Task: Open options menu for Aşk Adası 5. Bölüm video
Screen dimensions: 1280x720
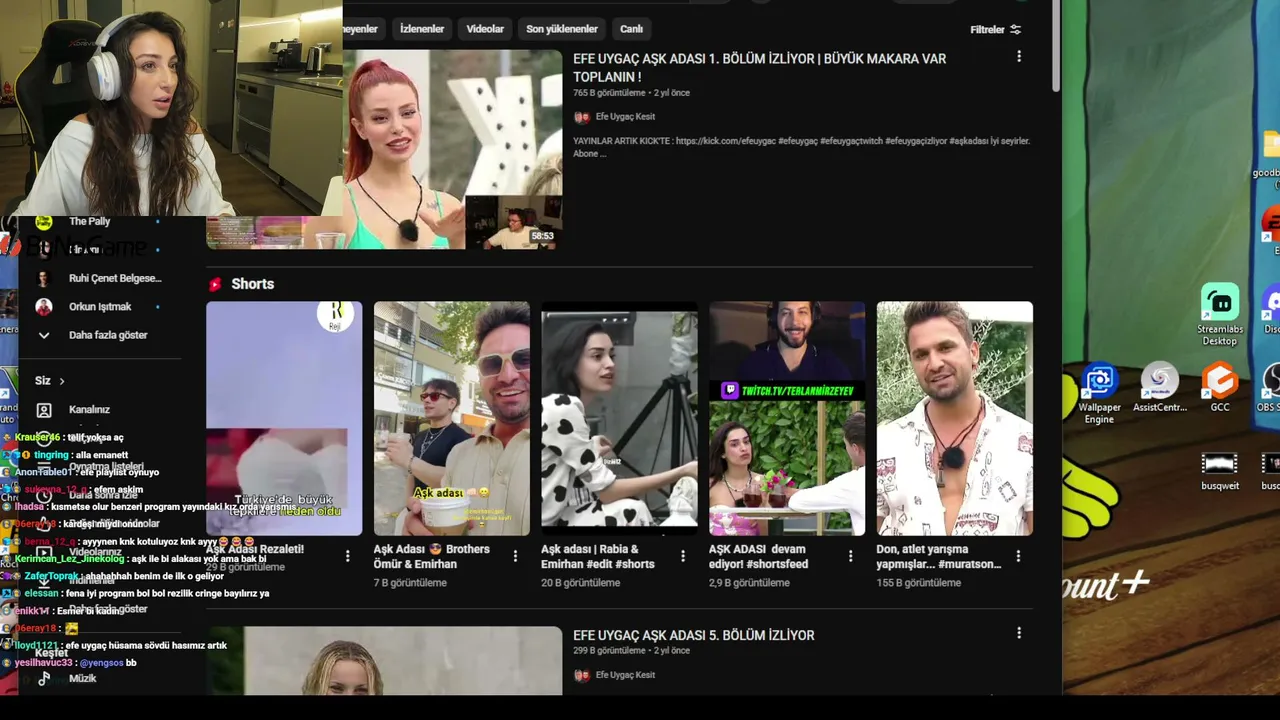Action: [1019, 633]
